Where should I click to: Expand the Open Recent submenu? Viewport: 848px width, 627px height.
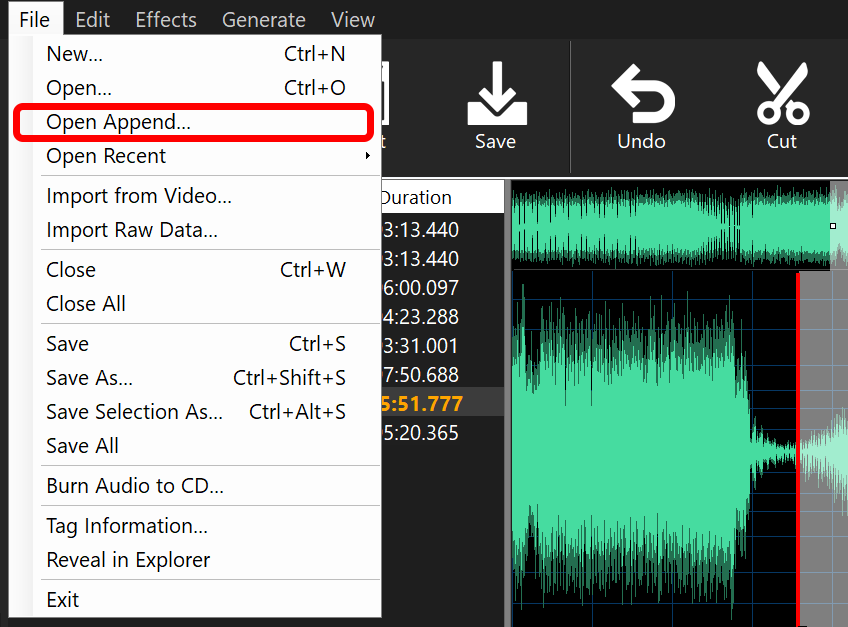click(x=197, y=156)
